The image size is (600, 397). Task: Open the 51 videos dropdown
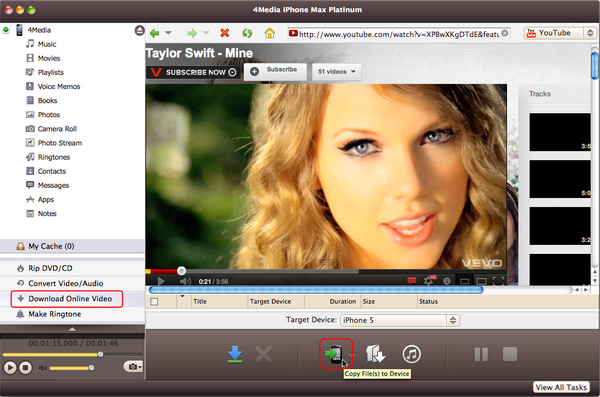tap(337, 72)
